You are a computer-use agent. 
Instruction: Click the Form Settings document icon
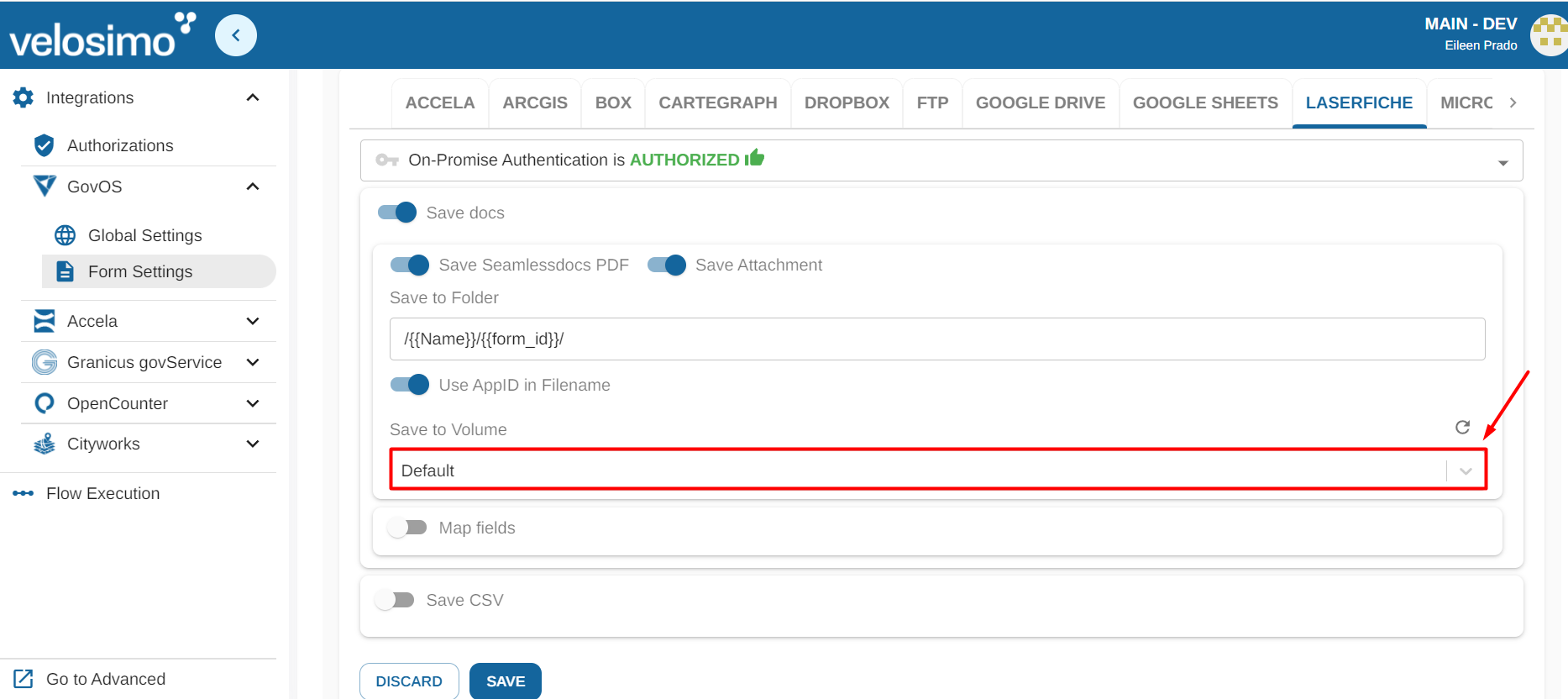tap(65, 271)
